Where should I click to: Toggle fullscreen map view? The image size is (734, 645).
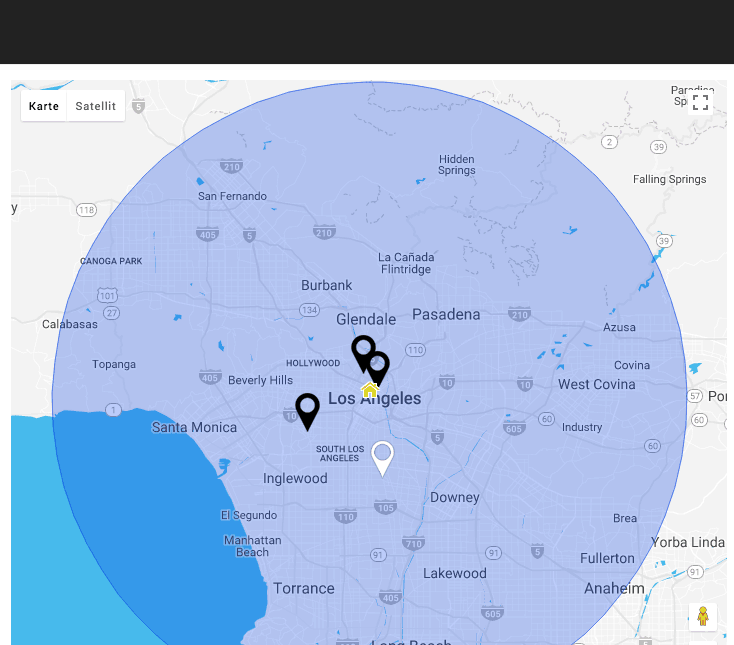700,102
